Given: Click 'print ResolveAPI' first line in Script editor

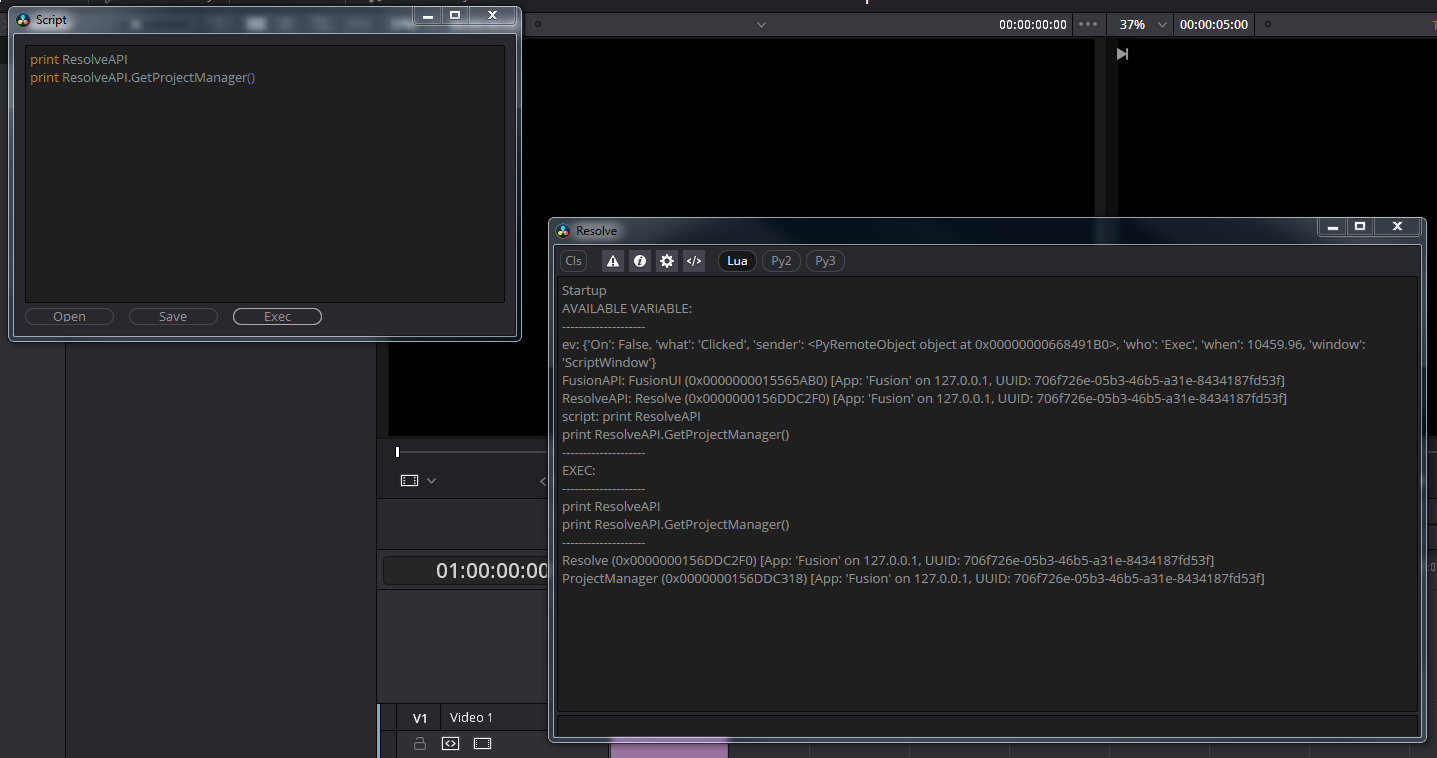Looking at the screenshot, I should (x=79, y=59).
